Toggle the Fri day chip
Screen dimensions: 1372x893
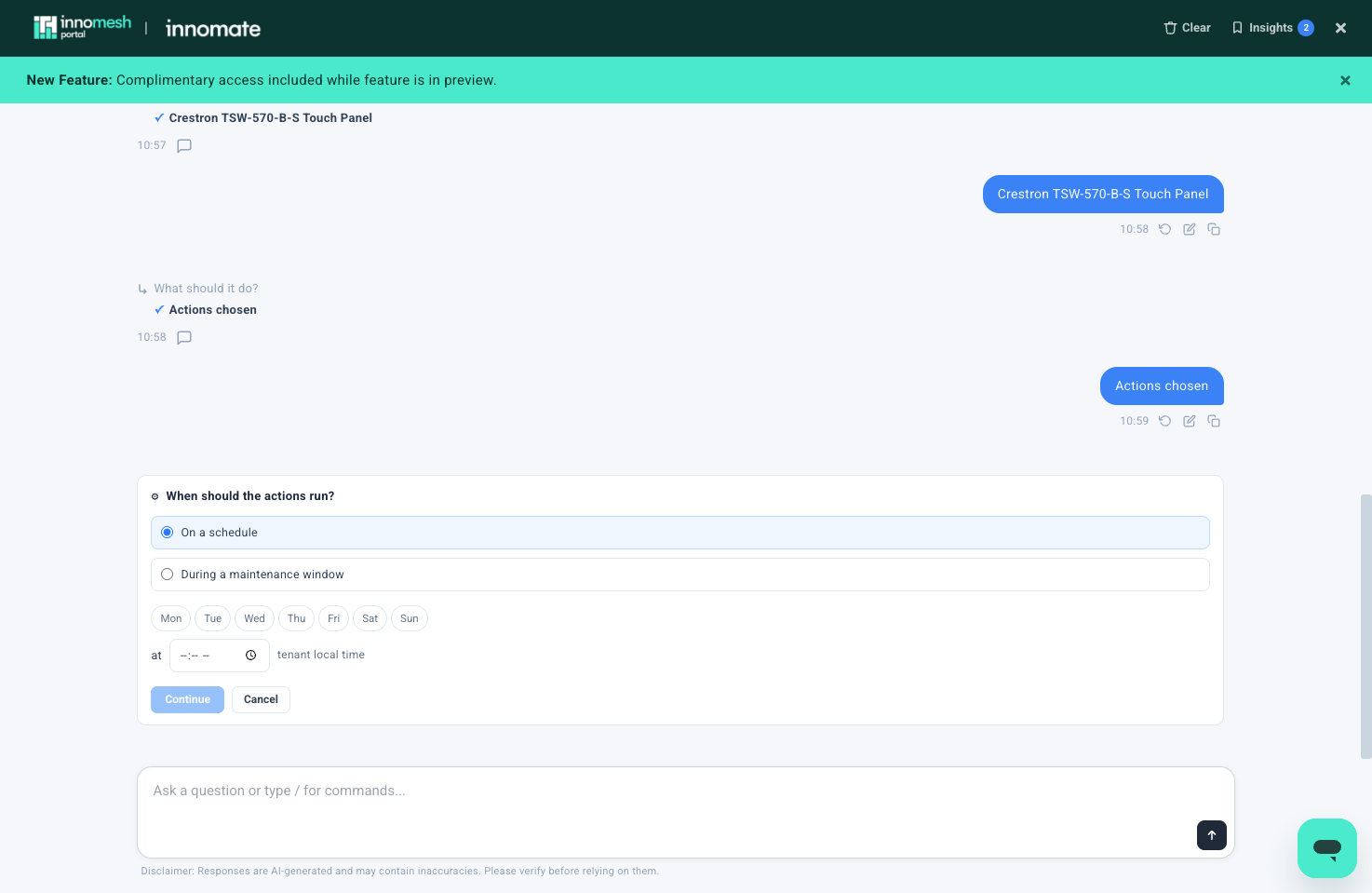(334, 618)
